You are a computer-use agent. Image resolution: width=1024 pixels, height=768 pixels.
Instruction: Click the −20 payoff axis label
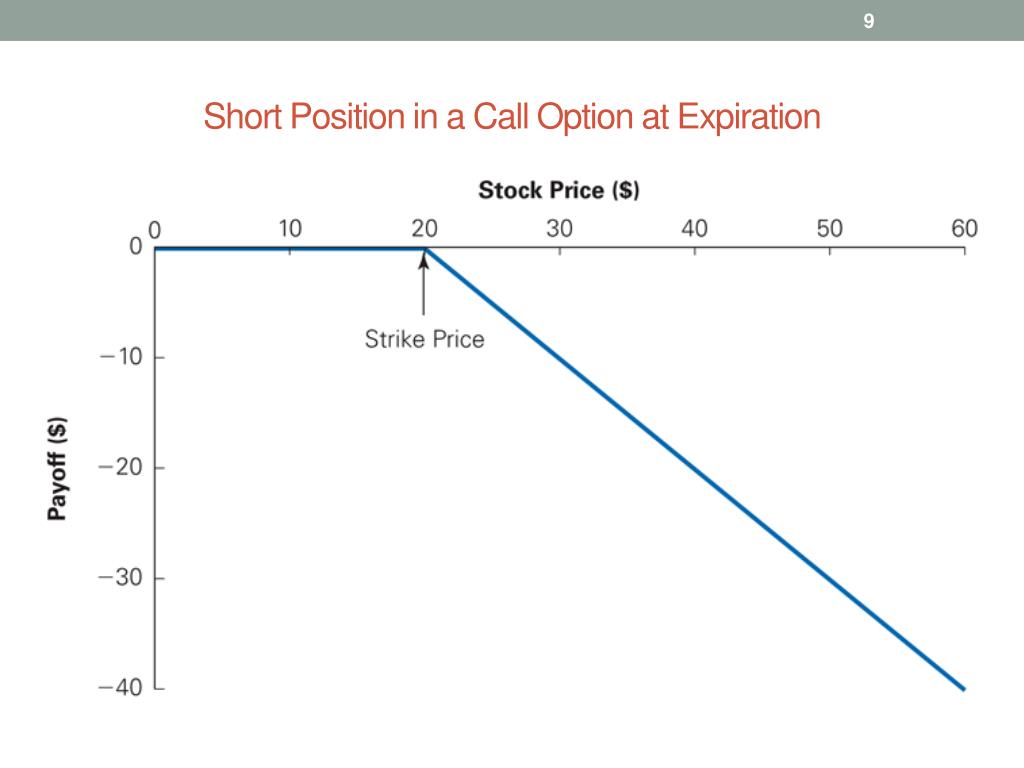121,467
